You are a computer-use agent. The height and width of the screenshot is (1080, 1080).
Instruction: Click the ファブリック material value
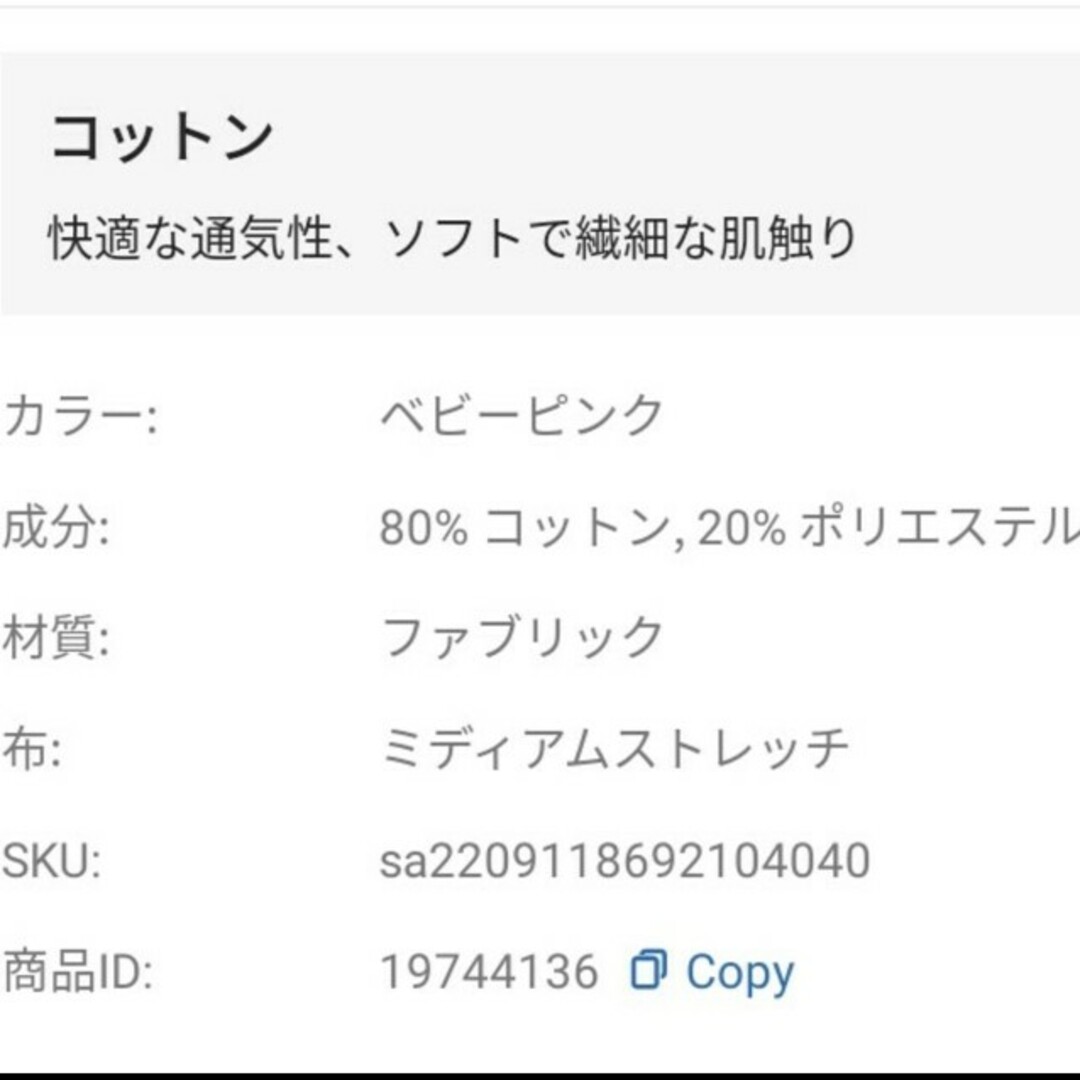pos(522,638)
